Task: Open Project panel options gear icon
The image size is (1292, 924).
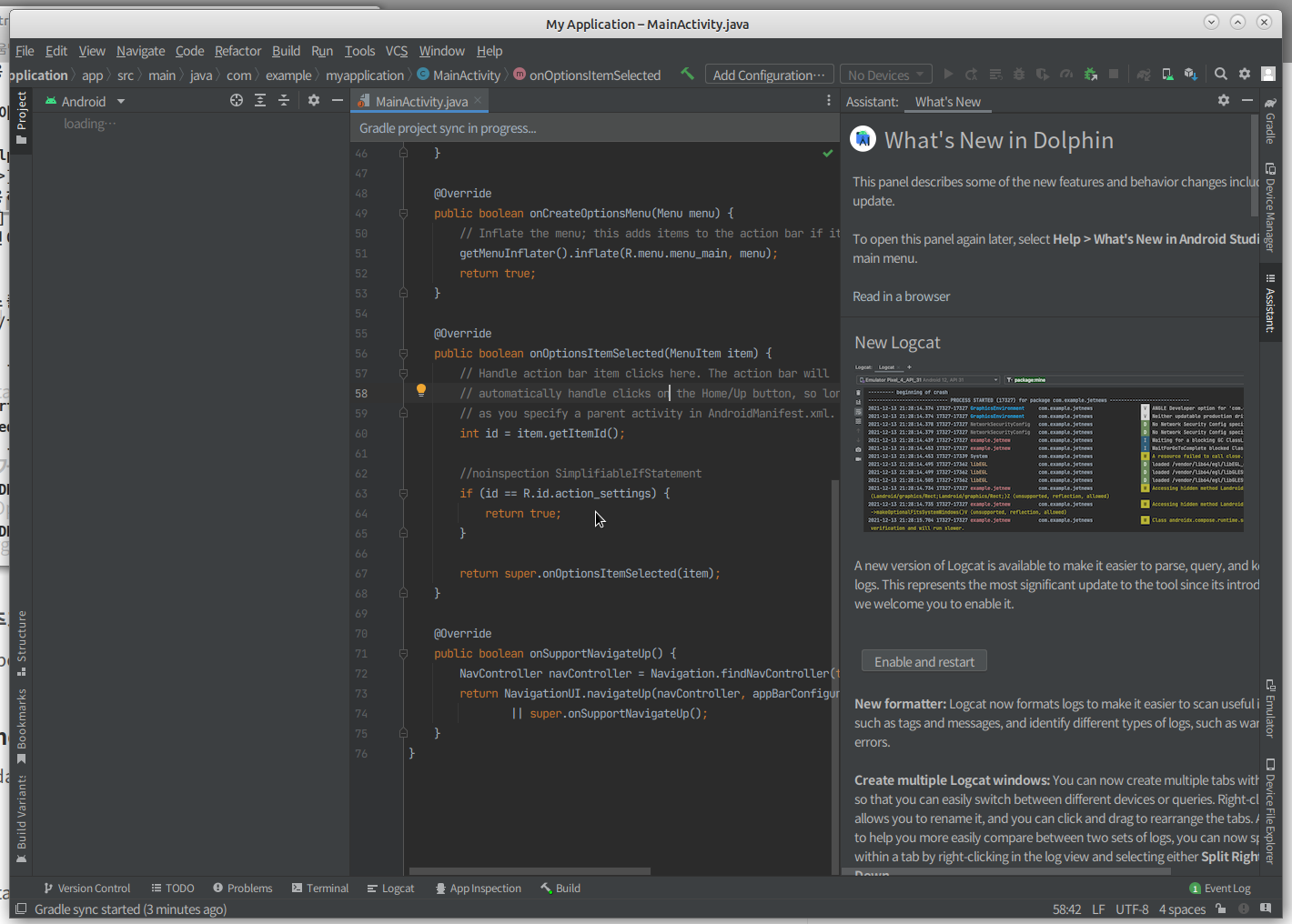Action: (314, 101)
